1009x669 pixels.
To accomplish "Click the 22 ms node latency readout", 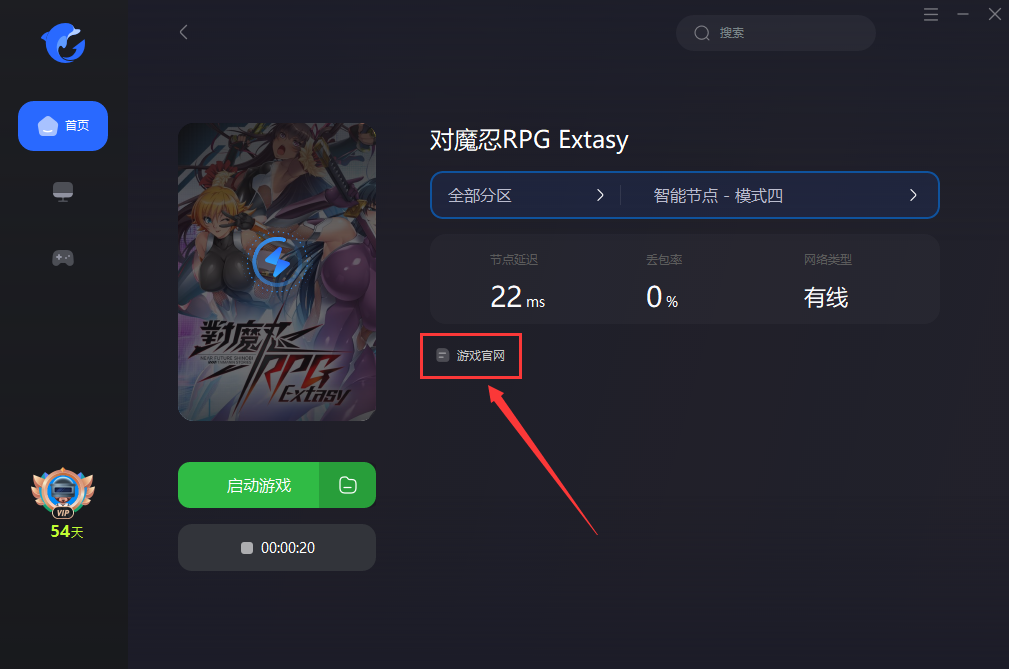I will coord(517,297).
